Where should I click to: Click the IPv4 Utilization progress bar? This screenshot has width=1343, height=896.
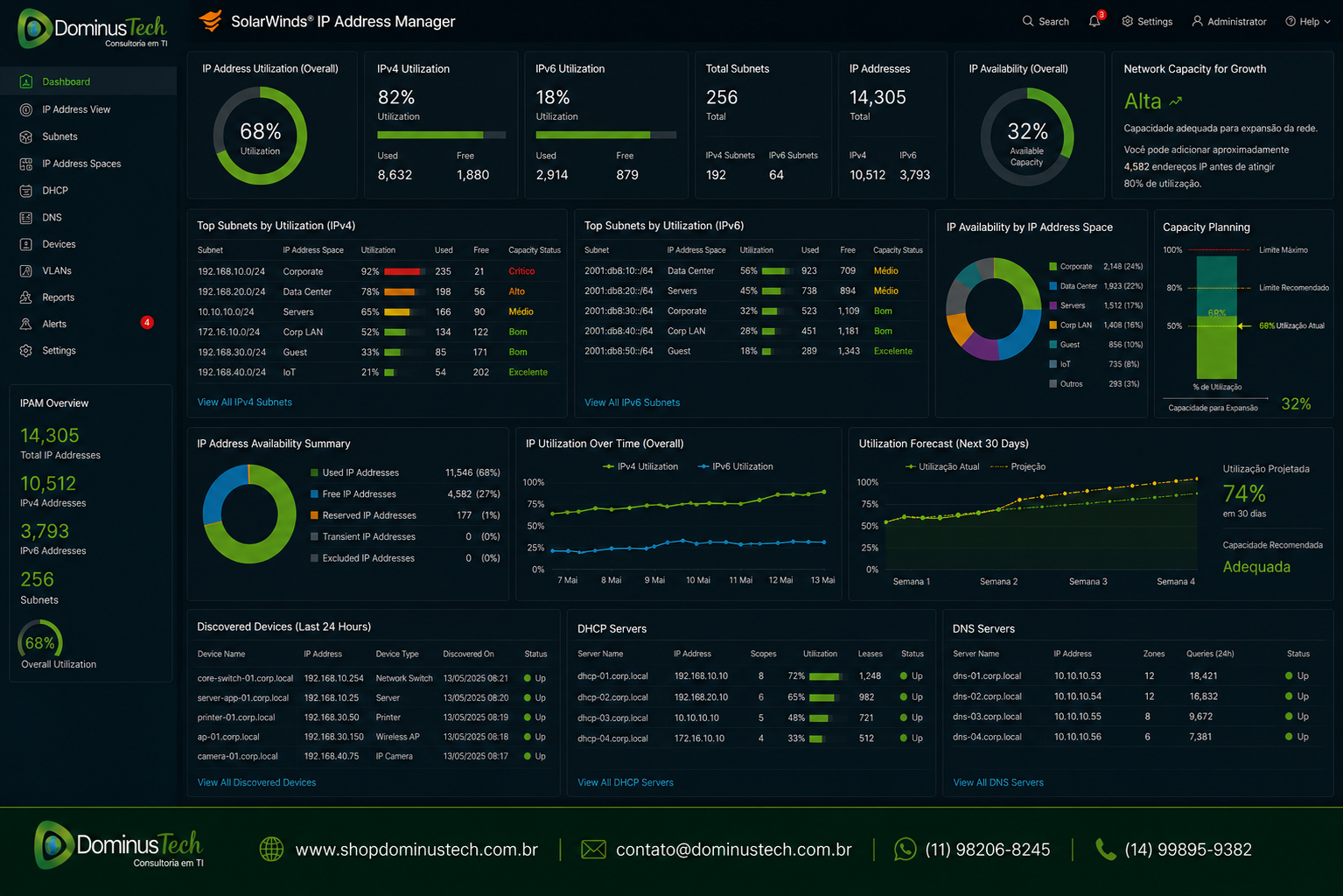(x=441, y=135)
